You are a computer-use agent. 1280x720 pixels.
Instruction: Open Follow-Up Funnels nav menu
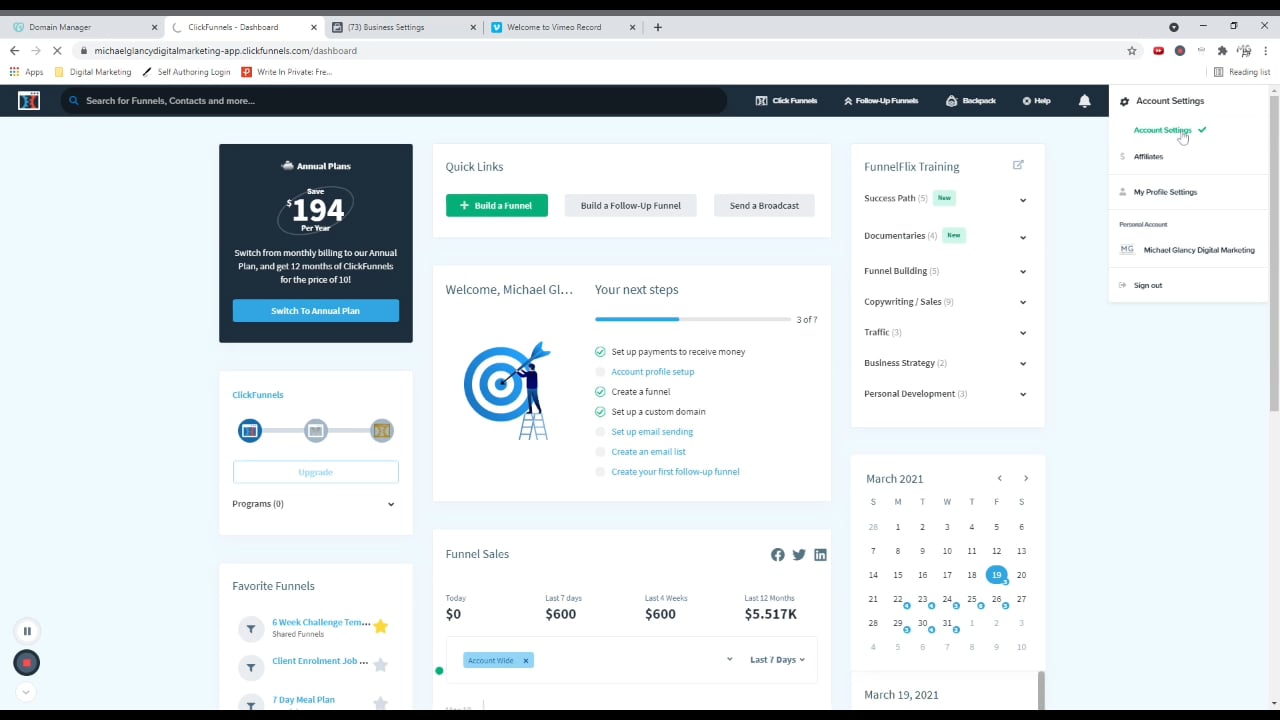point(881,101)
